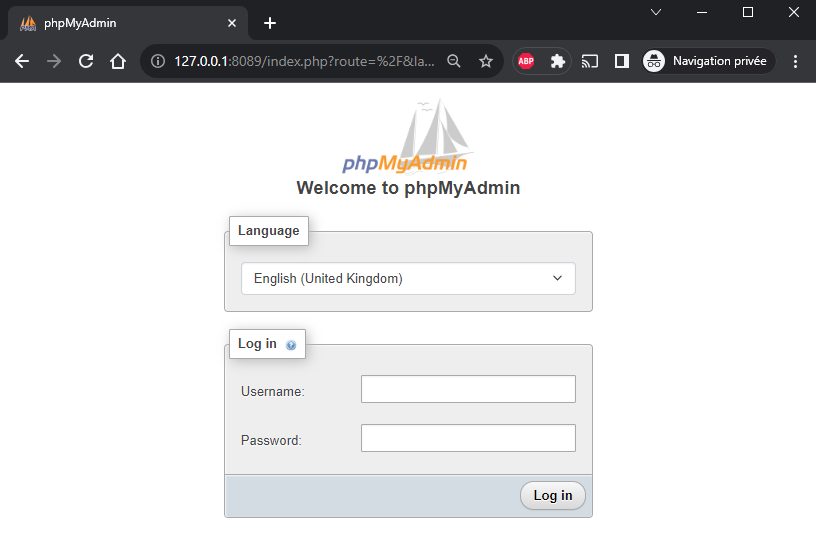Click the Language legend label

pyautogui.click(x=269, y=231)
